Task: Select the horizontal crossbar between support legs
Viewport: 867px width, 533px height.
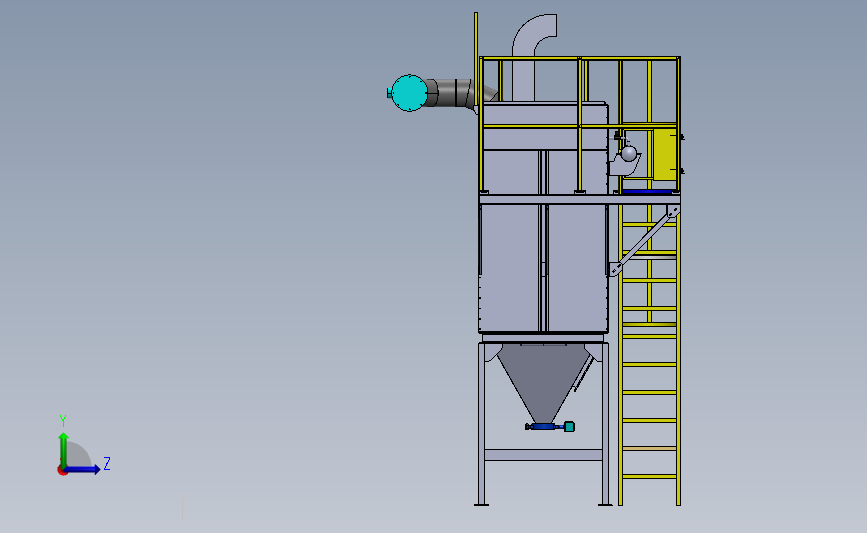Action: tap(543, 455)
